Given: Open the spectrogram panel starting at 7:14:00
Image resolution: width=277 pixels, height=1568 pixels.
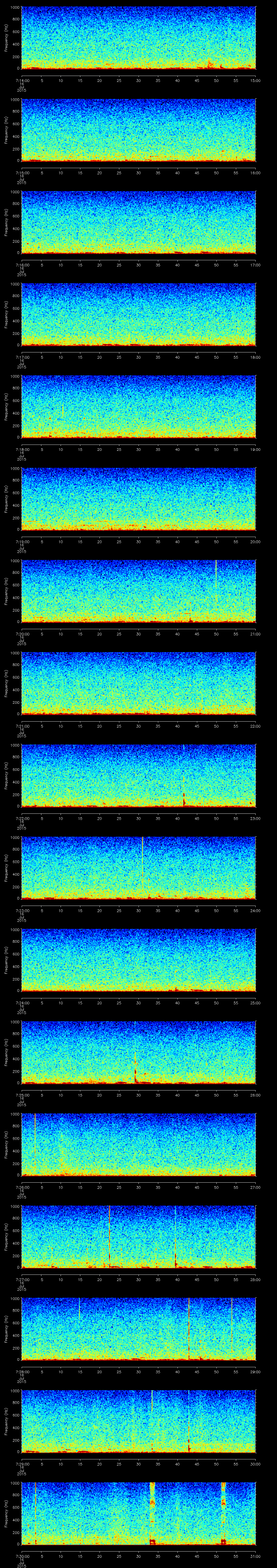Looking at the screenshot, I should click(x=138, y=38).
